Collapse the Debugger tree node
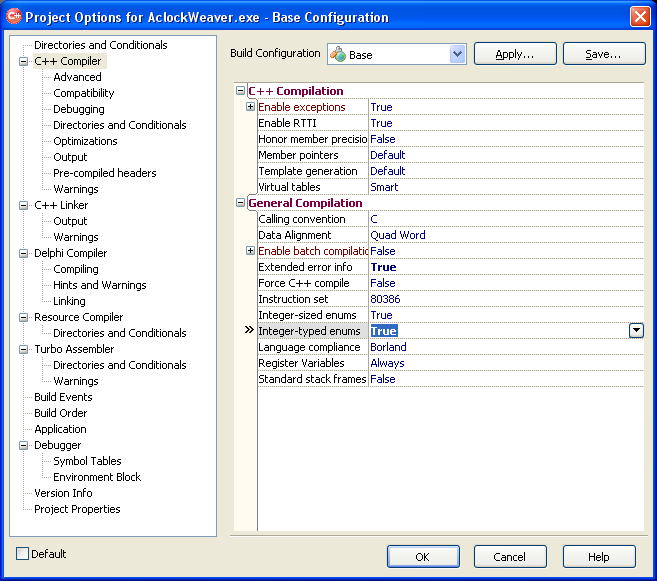 pyautogui.click(x=23, y=445)
